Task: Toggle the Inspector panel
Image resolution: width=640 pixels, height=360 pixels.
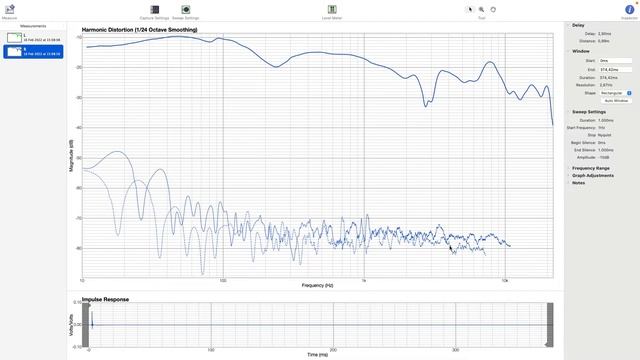Action: (629, 9)
